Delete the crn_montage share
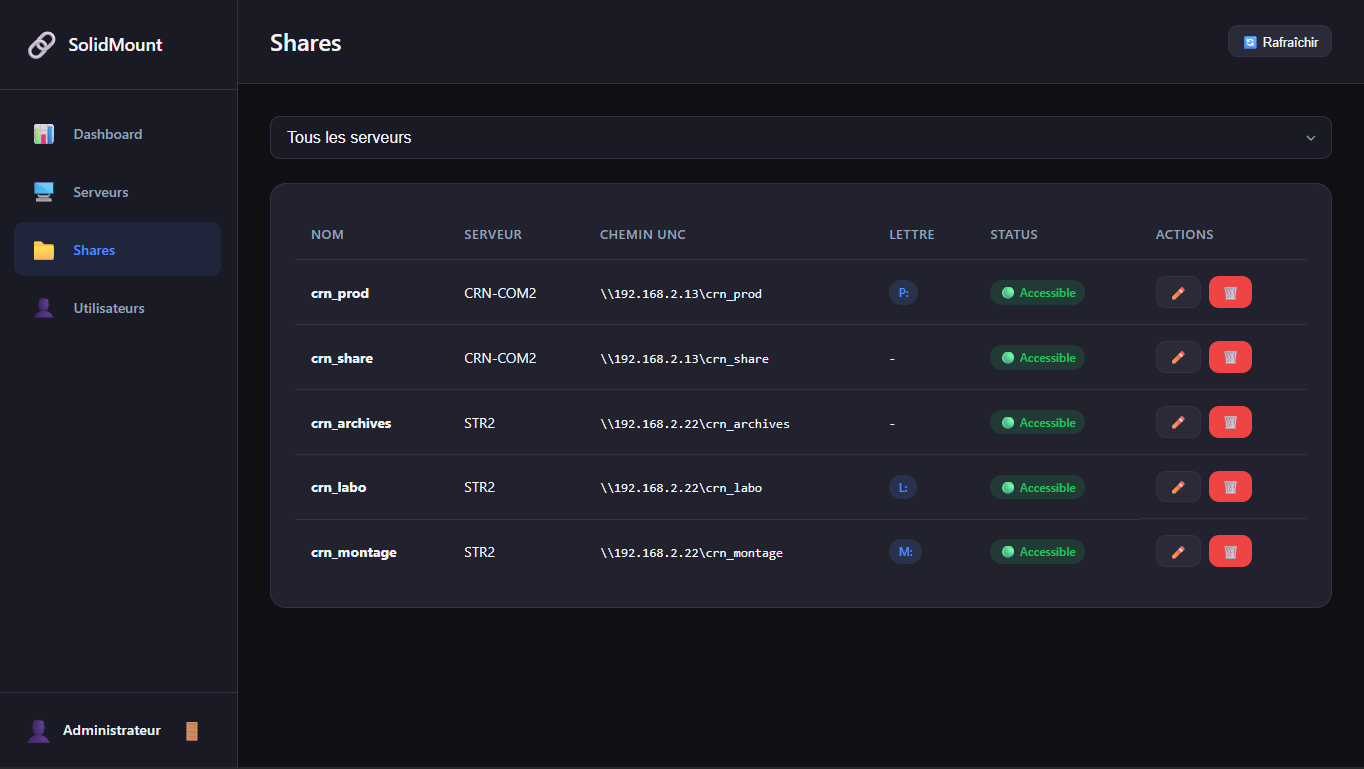This screenshot has height=769, width=1364. [x=1230, y=551]
